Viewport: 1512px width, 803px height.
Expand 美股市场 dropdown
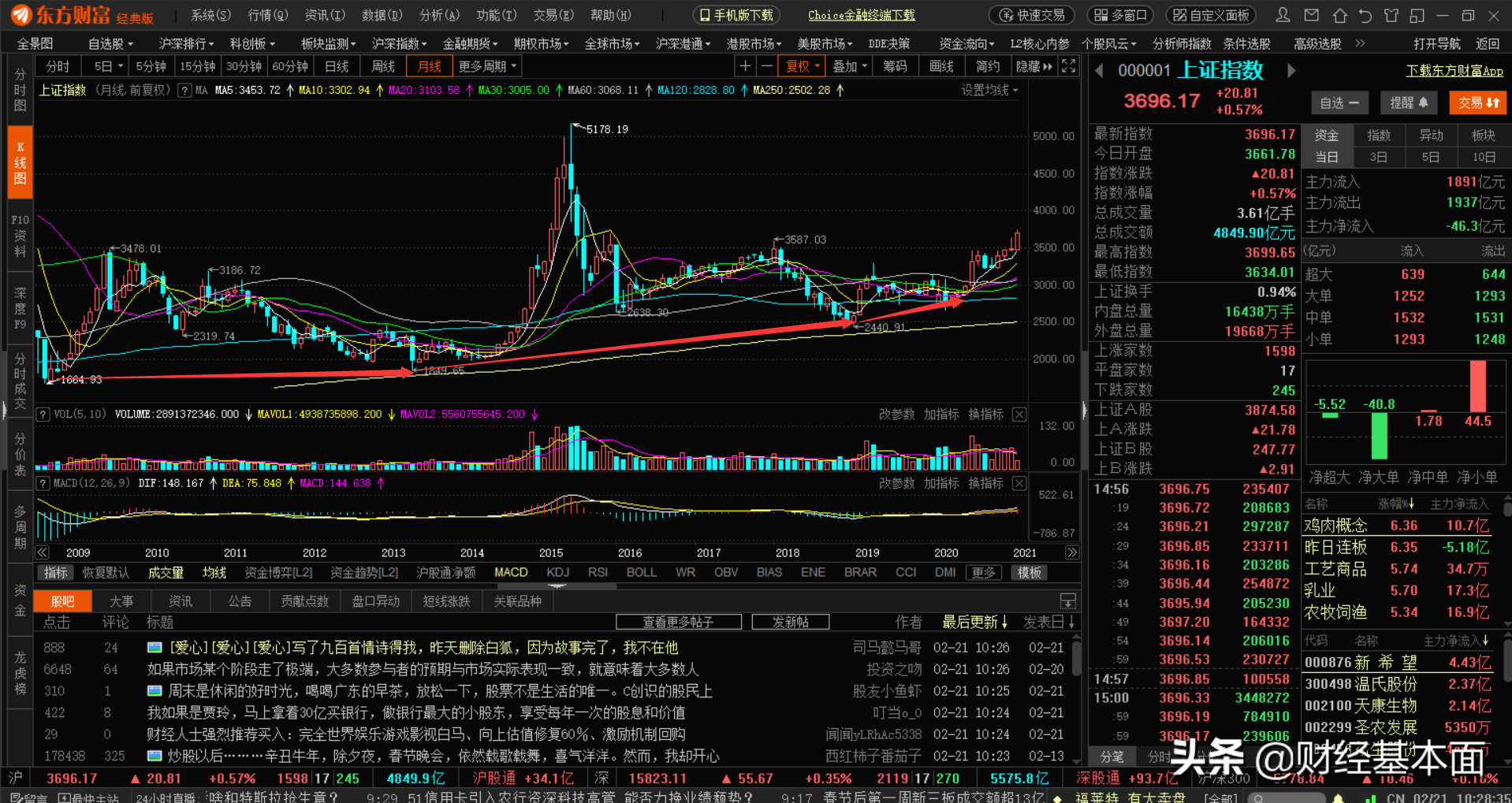(825, 43)
